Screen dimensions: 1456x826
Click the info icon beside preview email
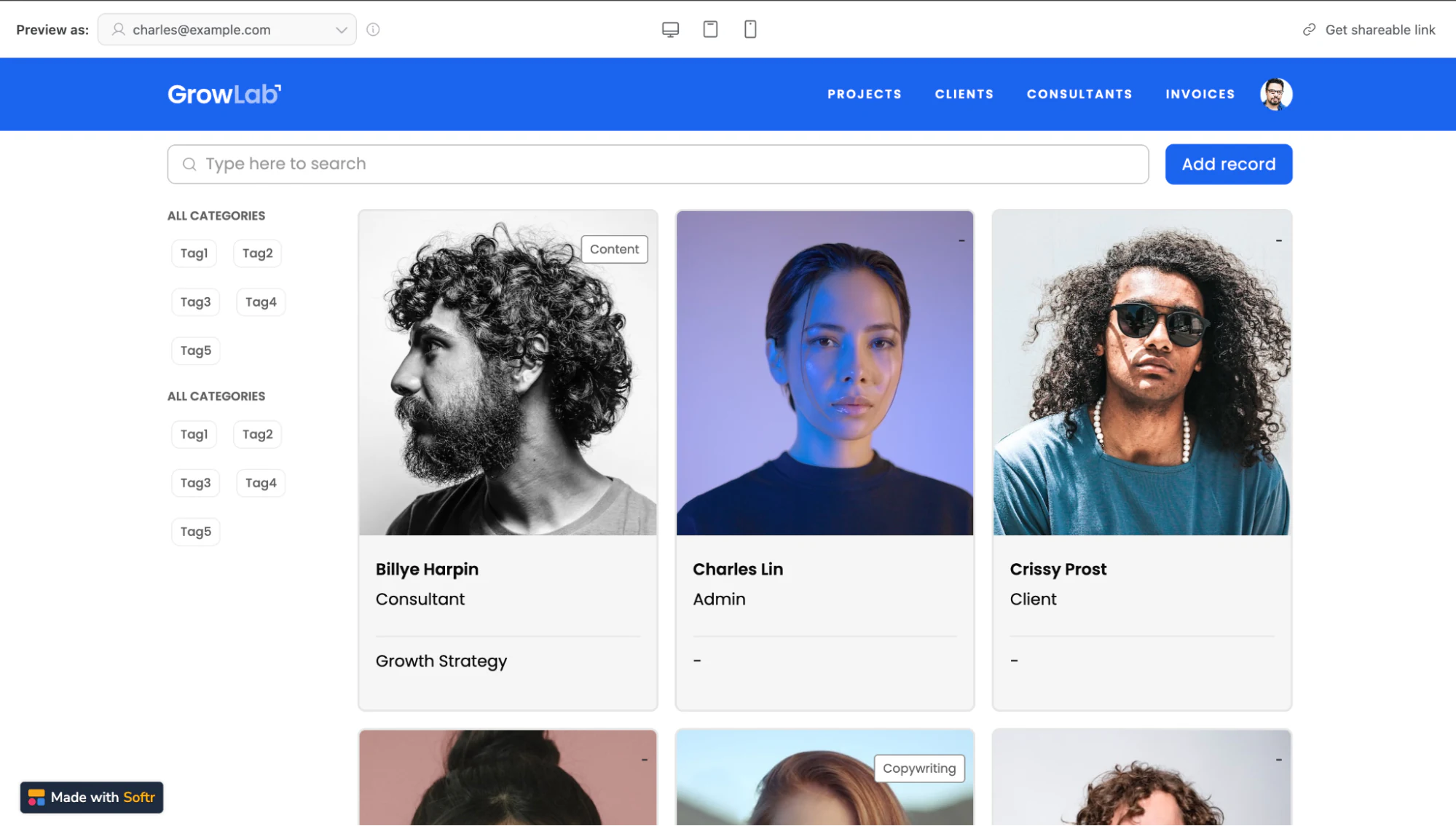(x=373, y=30)
